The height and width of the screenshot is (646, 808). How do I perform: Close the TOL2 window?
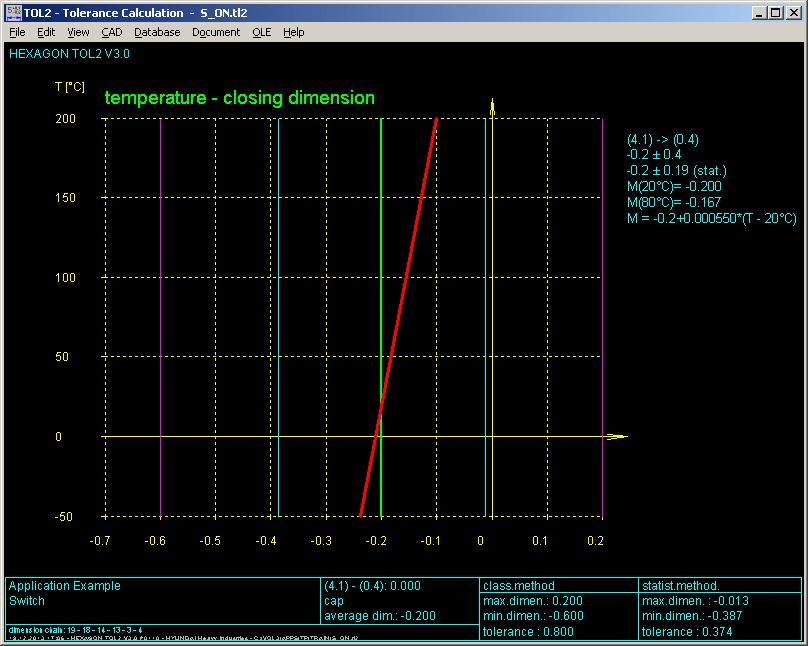click(795, 12)
